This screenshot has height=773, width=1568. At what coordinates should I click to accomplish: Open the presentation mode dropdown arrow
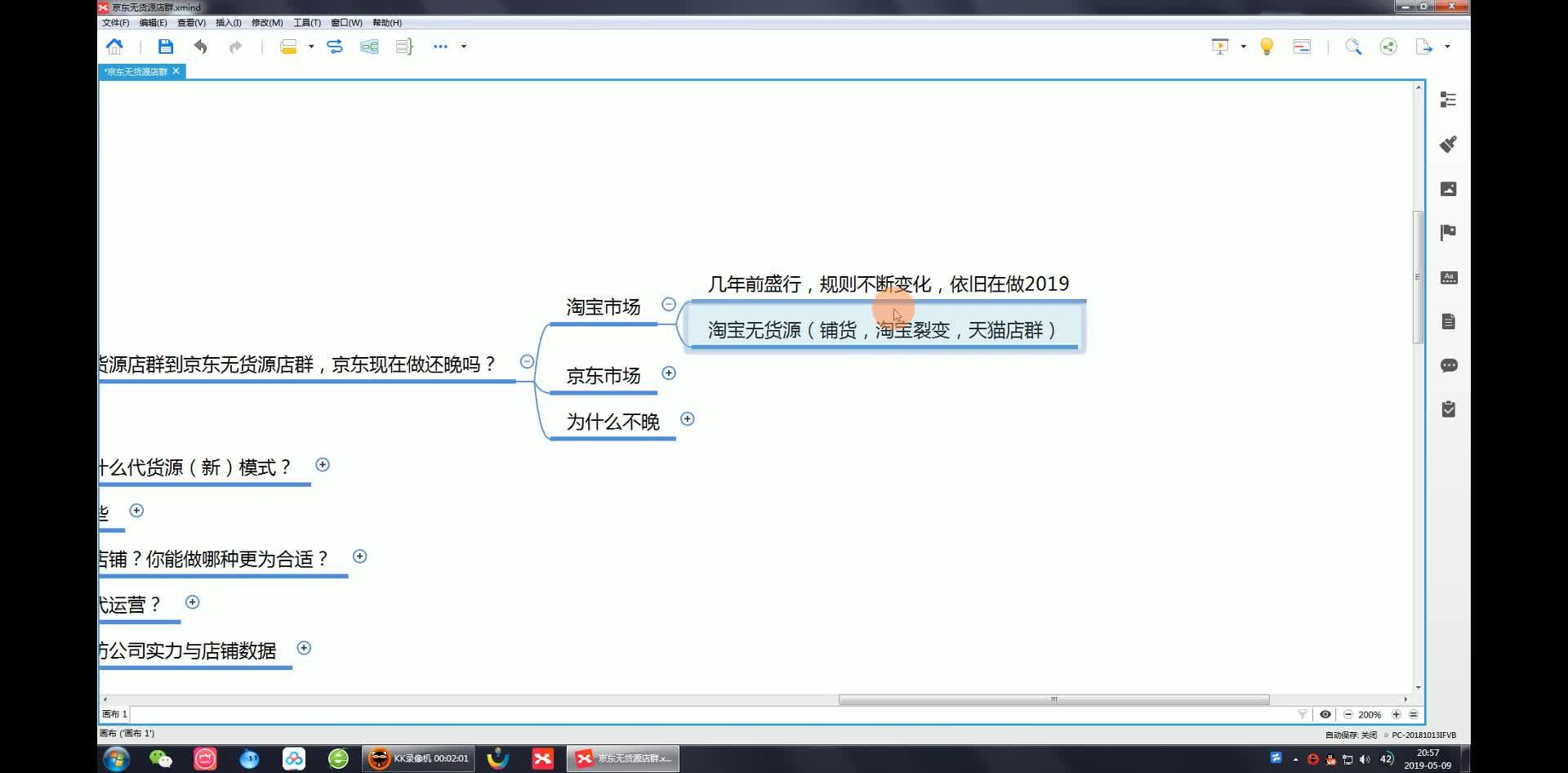[1244, 47]
